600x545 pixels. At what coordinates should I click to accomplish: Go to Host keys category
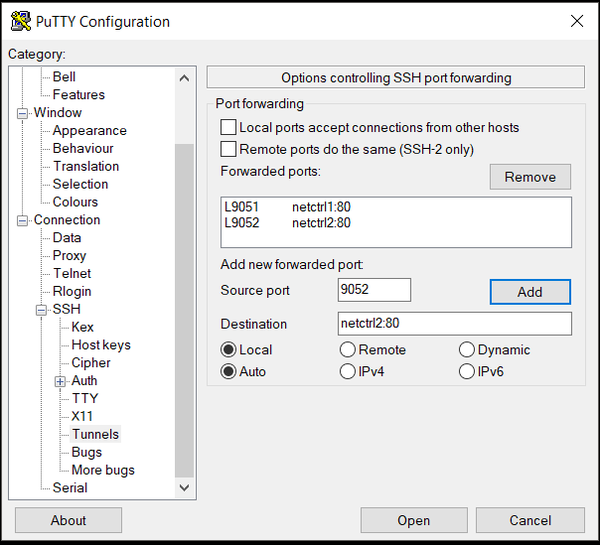tap(101, 345)
